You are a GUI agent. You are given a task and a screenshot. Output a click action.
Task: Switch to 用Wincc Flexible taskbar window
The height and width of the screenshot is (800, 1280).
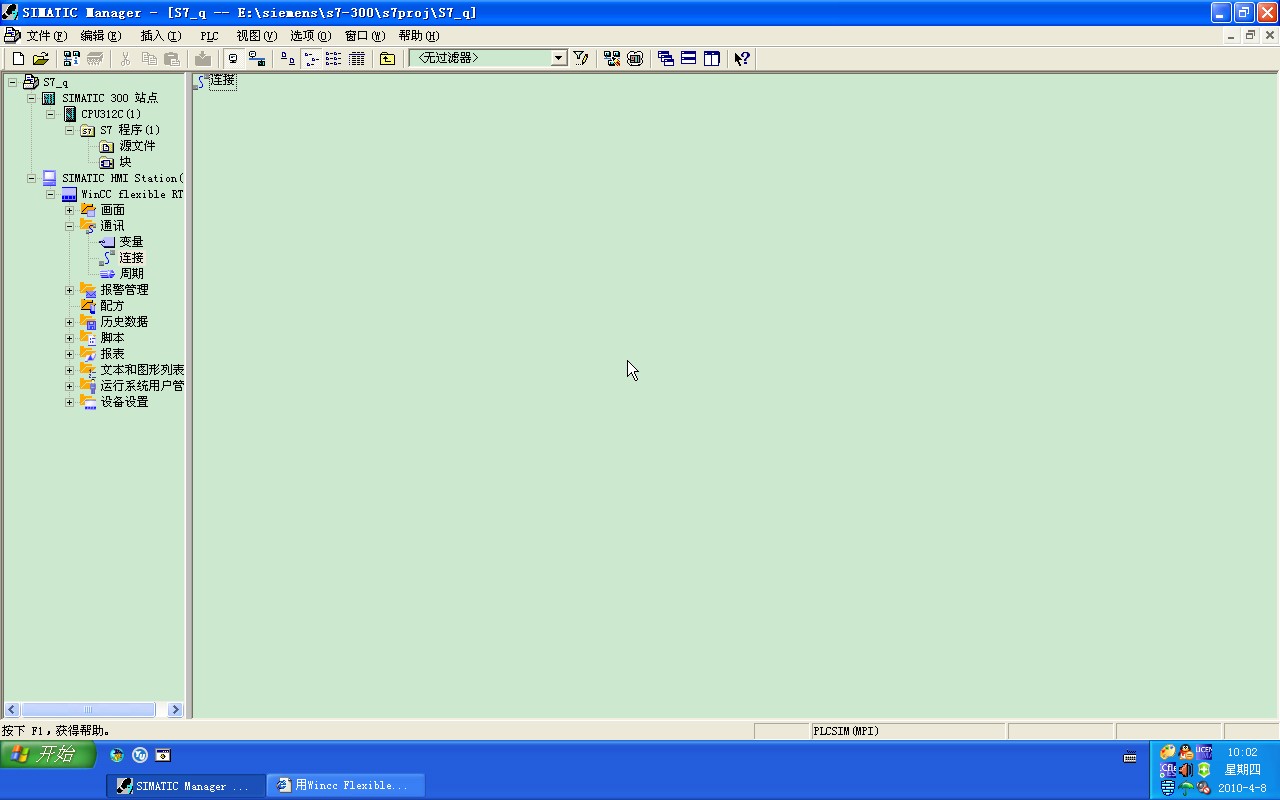(346, 786)
